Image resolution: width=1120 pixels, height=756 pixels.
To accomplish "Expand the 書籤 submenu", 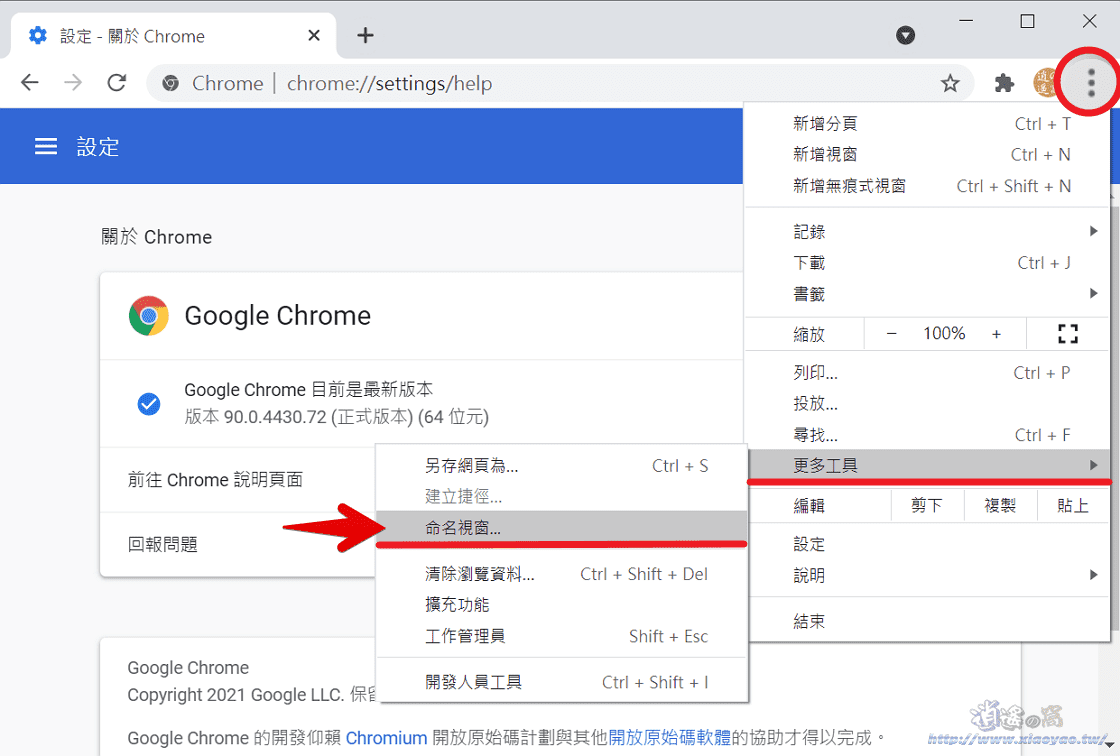I will click(927, 294).
